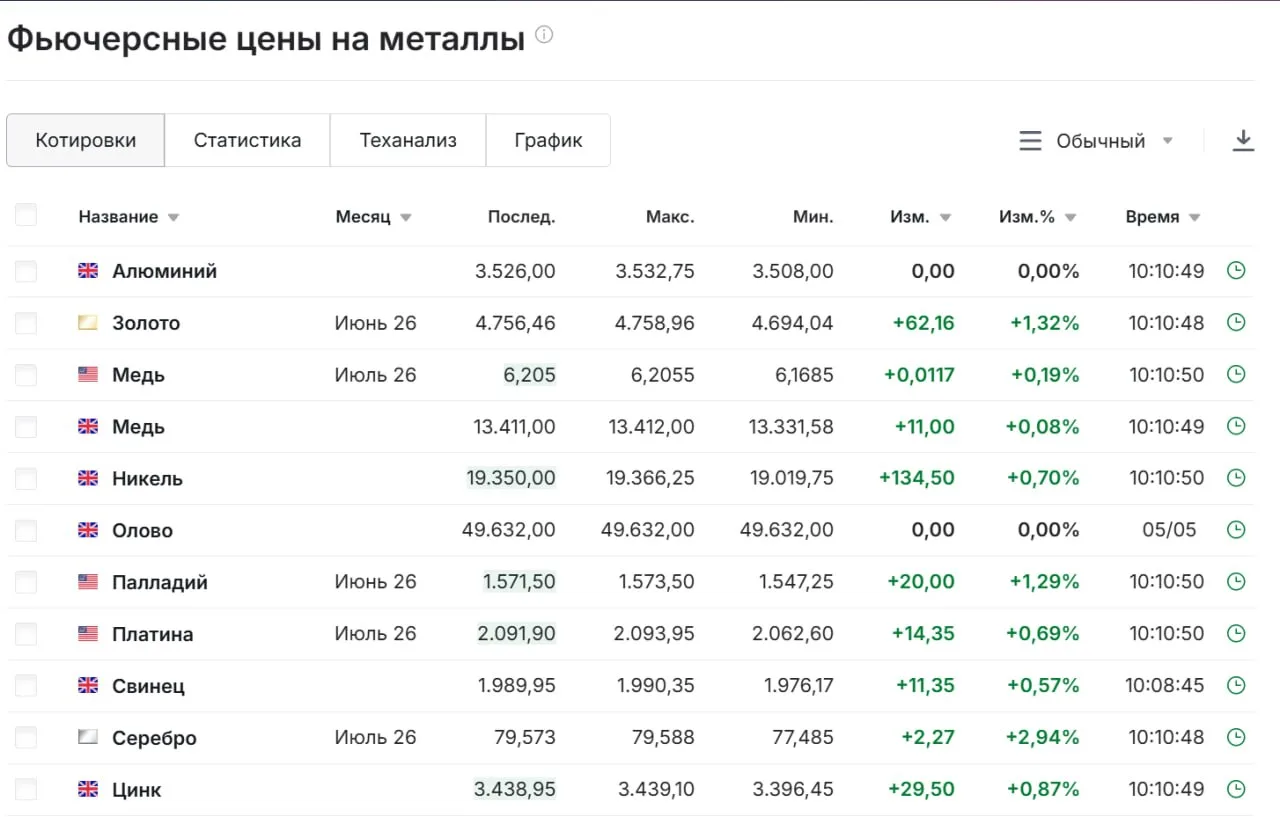The image size is (1280, 824).
Task: Open the Теханализ tab
Action: (408, 140)
